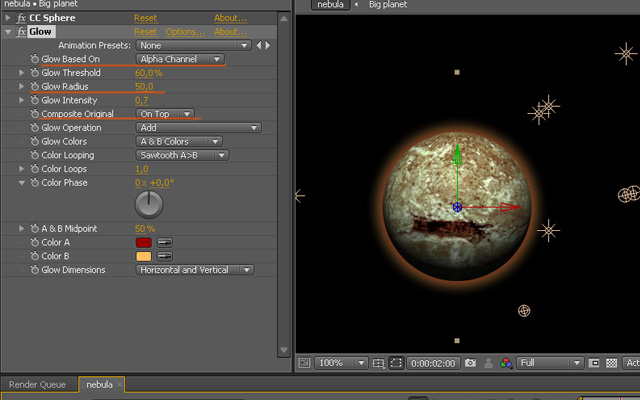Toggle the Glow Colors stopwatch
640x400 pixels.
pos(35,141)
